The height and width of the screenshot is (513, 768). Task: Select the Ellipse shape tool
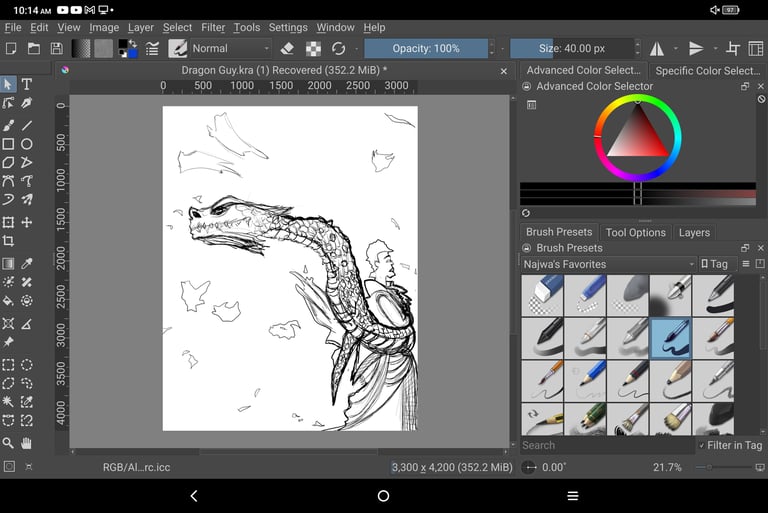pos(27,144)
